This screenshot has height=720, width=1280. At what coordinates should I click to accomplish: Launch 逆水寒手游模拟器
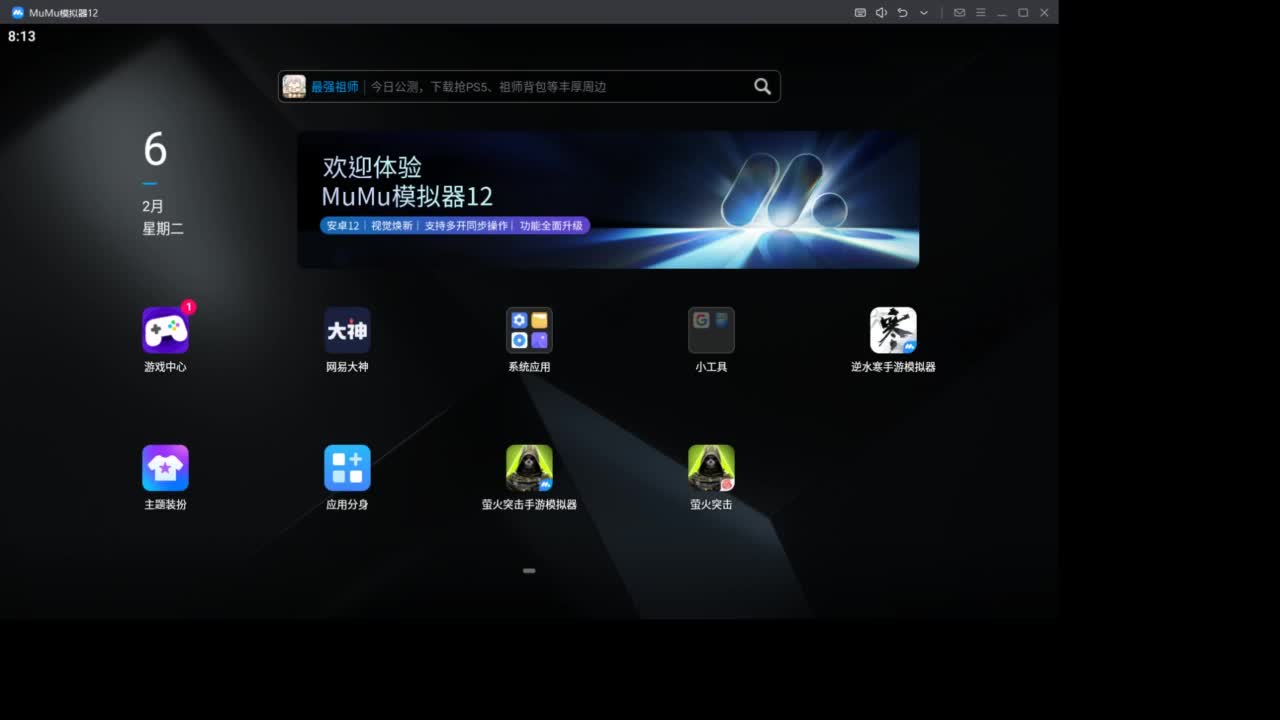tap(893, 330)
